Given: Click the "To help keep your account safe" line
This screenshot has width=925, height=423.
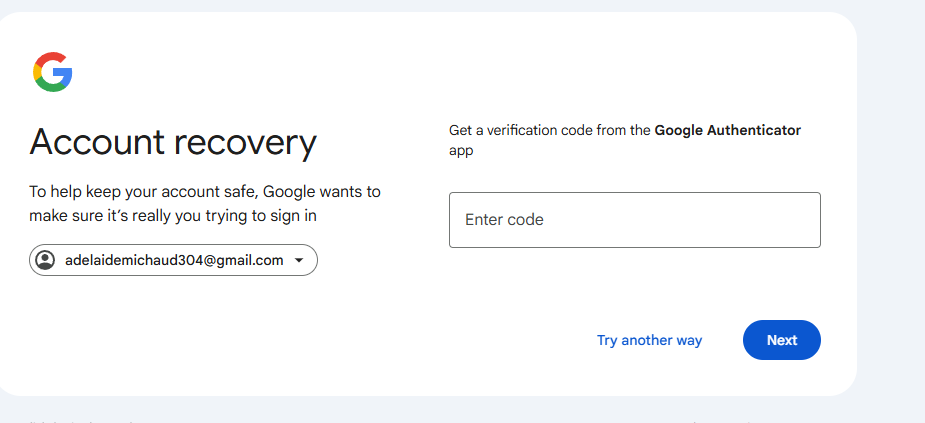Looking at the screenshot, I should (x=204, y=191).
